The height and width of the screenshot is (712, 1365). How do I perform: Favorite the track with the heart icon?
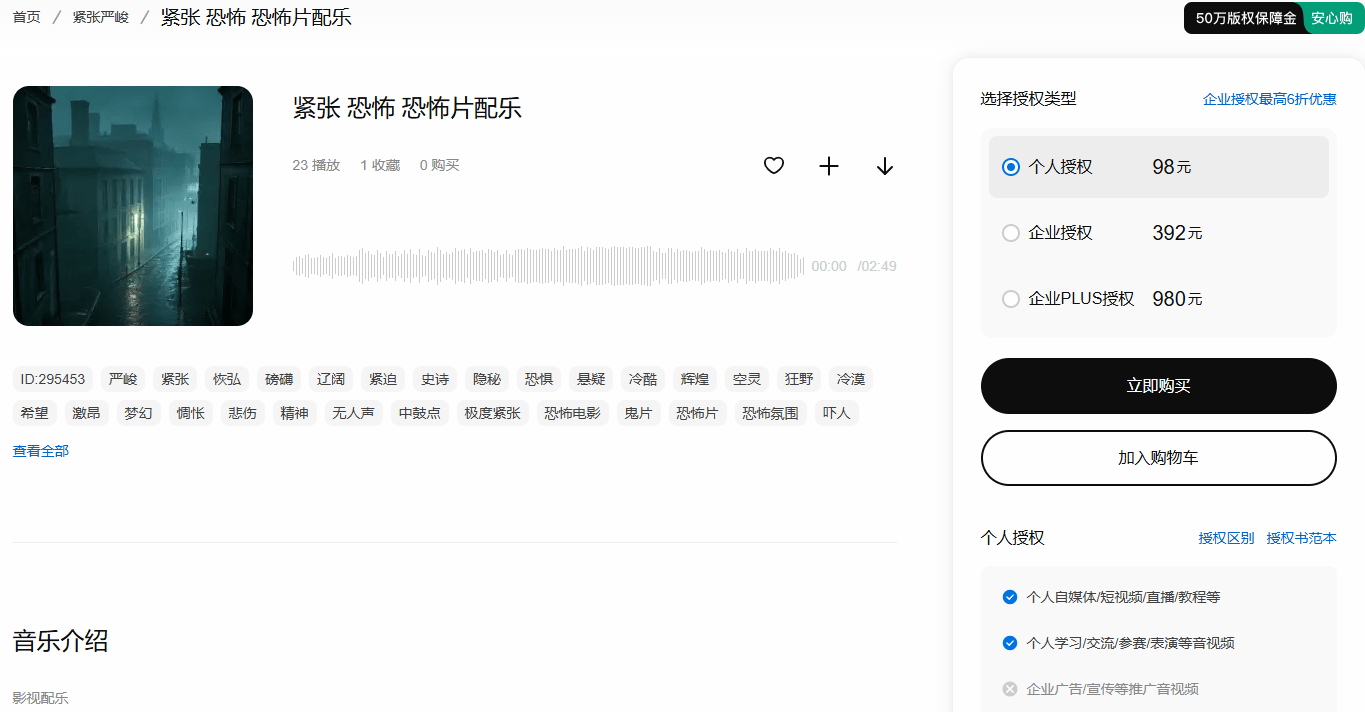pos(774,166)
